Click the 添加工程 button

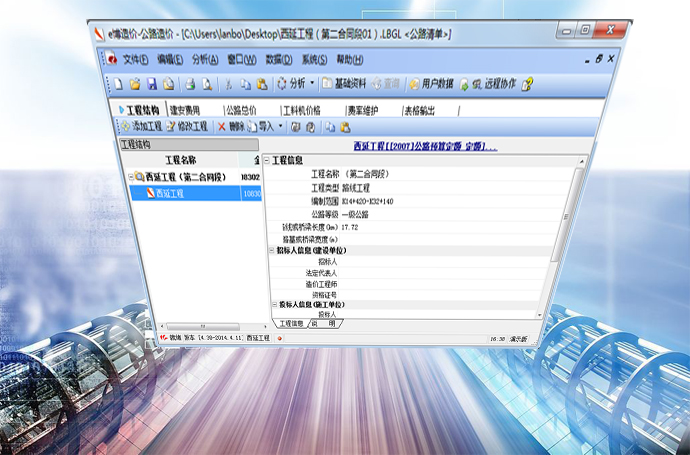coord(142,126)
